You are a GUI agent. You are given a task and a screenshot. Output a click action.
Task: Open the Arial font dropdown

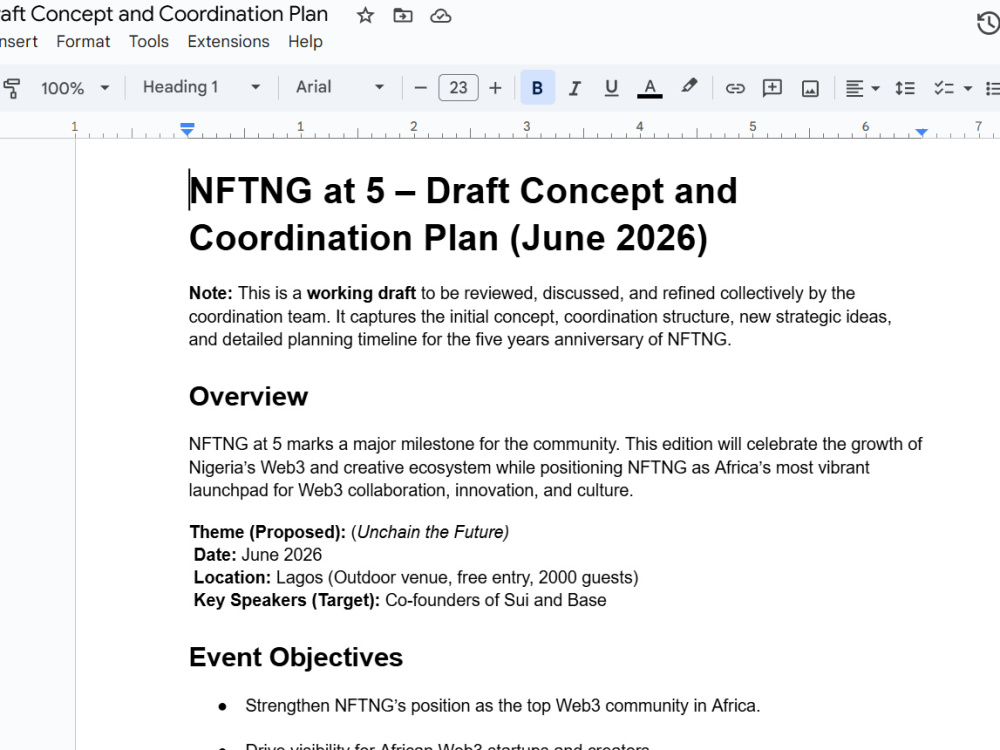[x=340, y=87]
